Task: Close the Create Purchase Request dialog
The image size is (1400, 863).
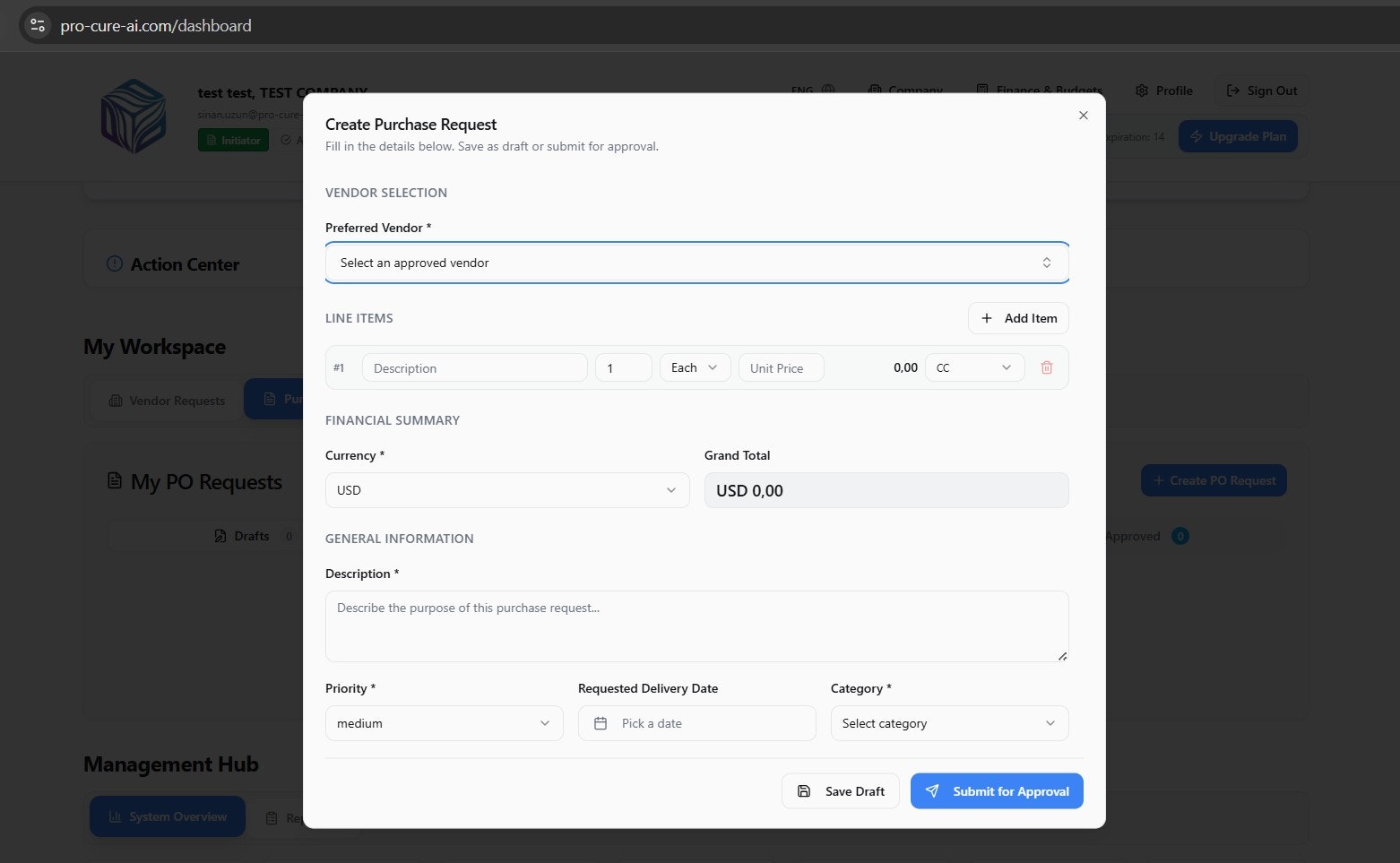Action: pyautogui.click(x=1084, y=116)
